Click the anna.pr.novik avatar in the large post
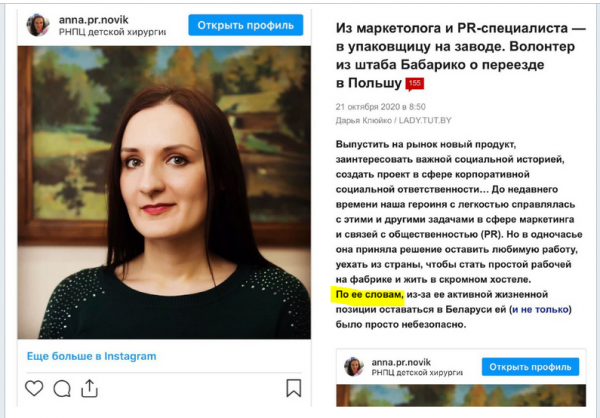600x418 pixels. click(38, 25)
